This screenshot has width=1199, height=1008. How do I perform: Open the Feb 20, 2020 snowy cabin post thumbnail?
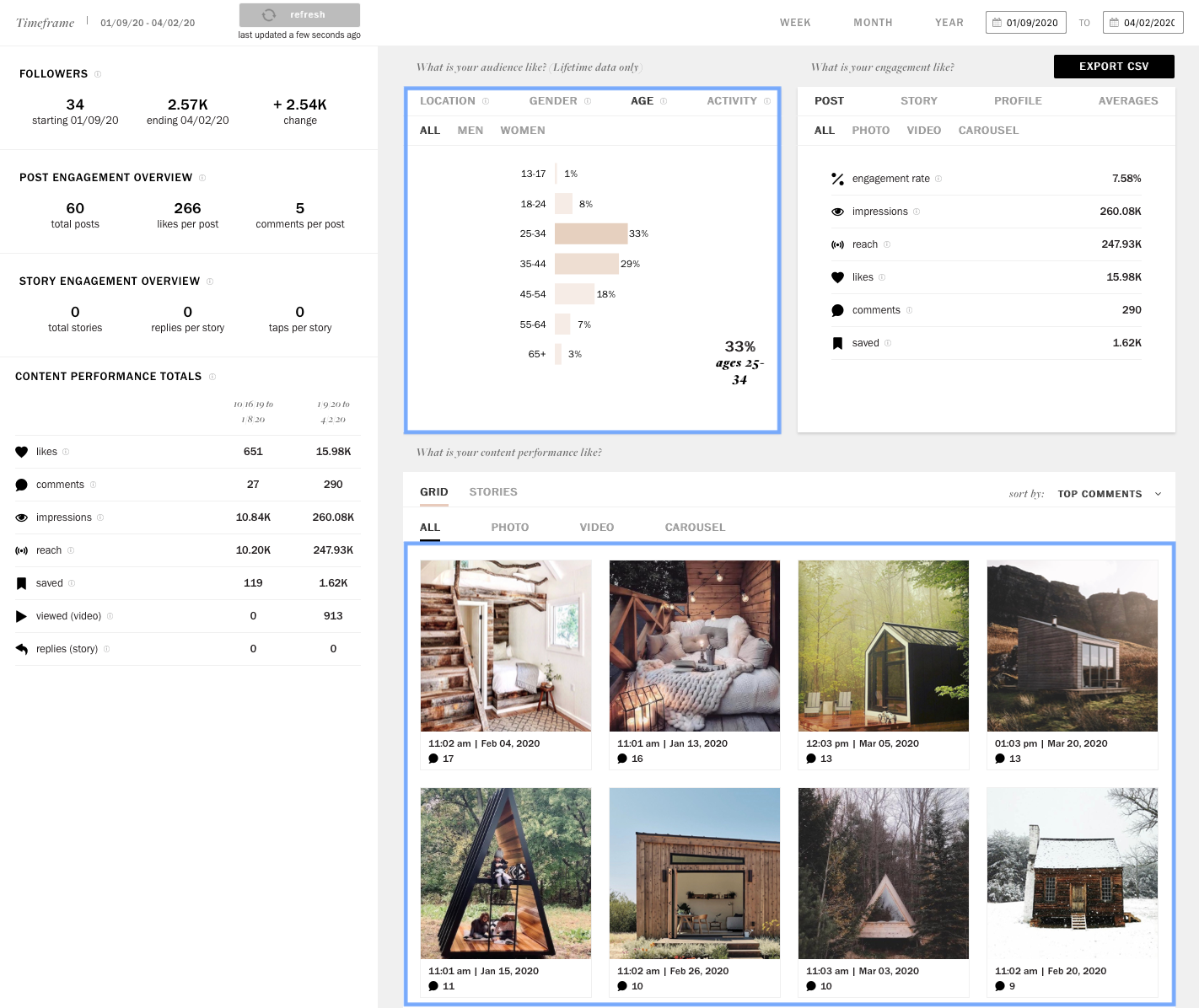point(1073,874)
